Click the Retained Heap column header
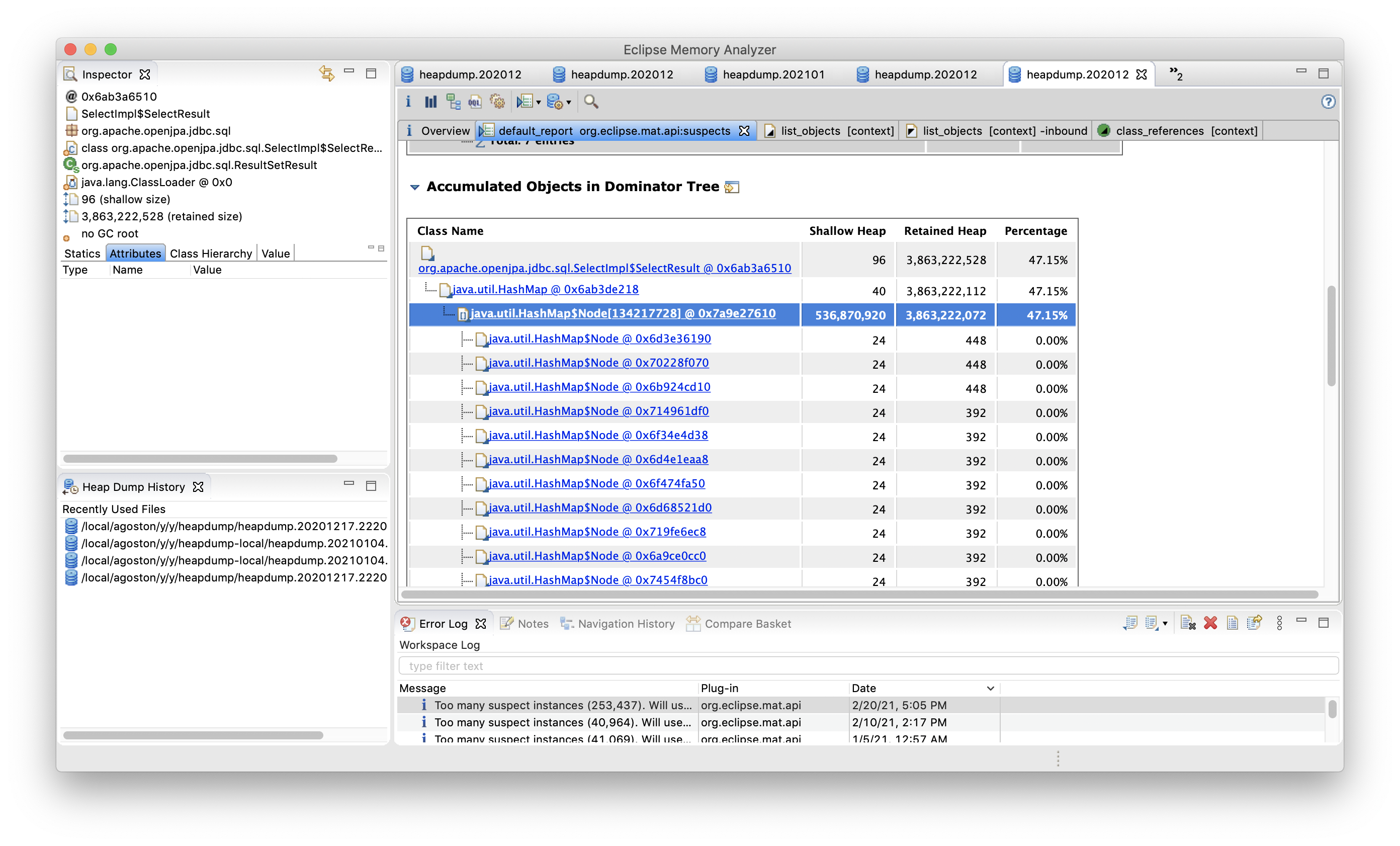 [945, 231]
